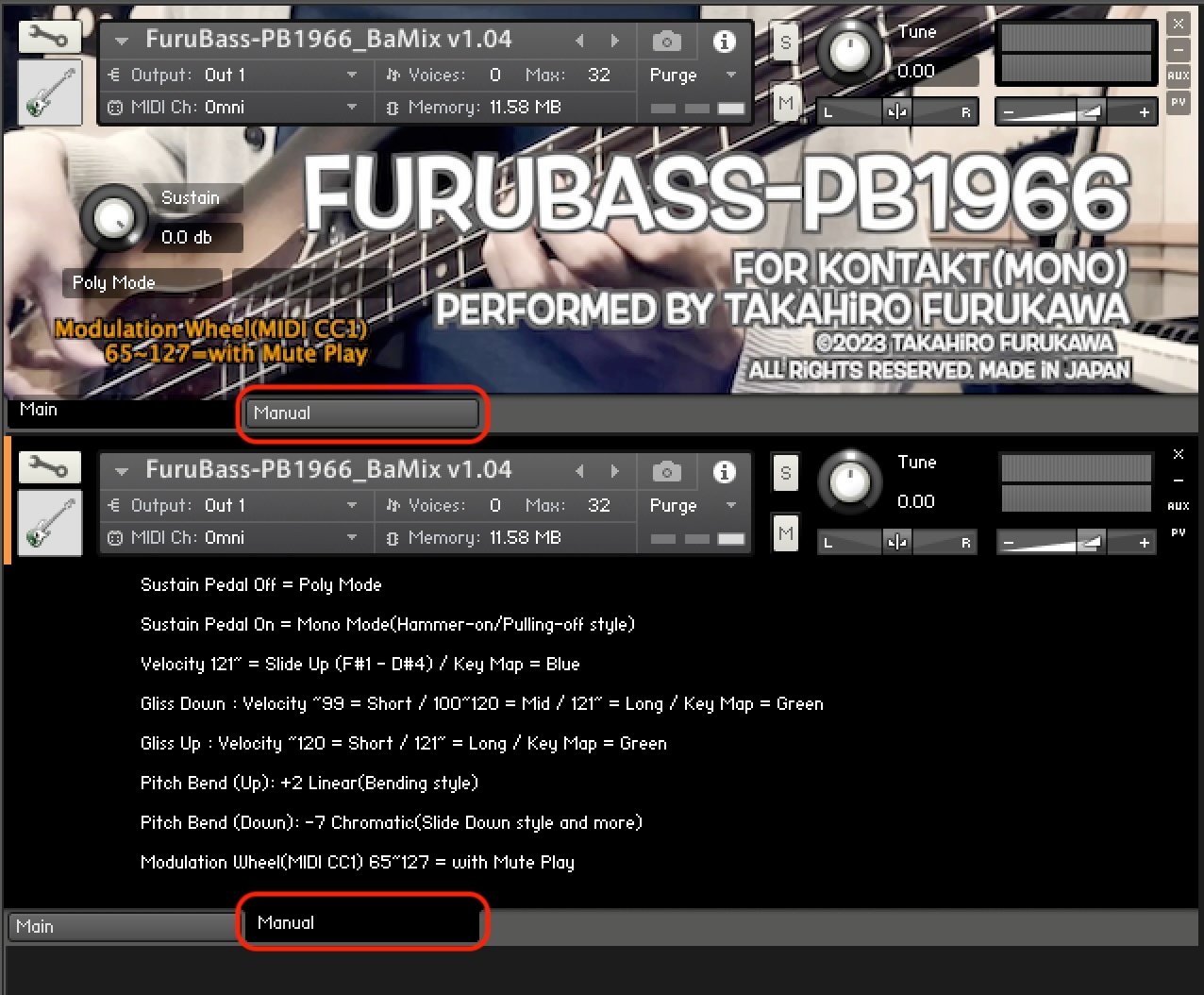
Task: Open wrench edit mode in top instrument
Action: point(49,37)
